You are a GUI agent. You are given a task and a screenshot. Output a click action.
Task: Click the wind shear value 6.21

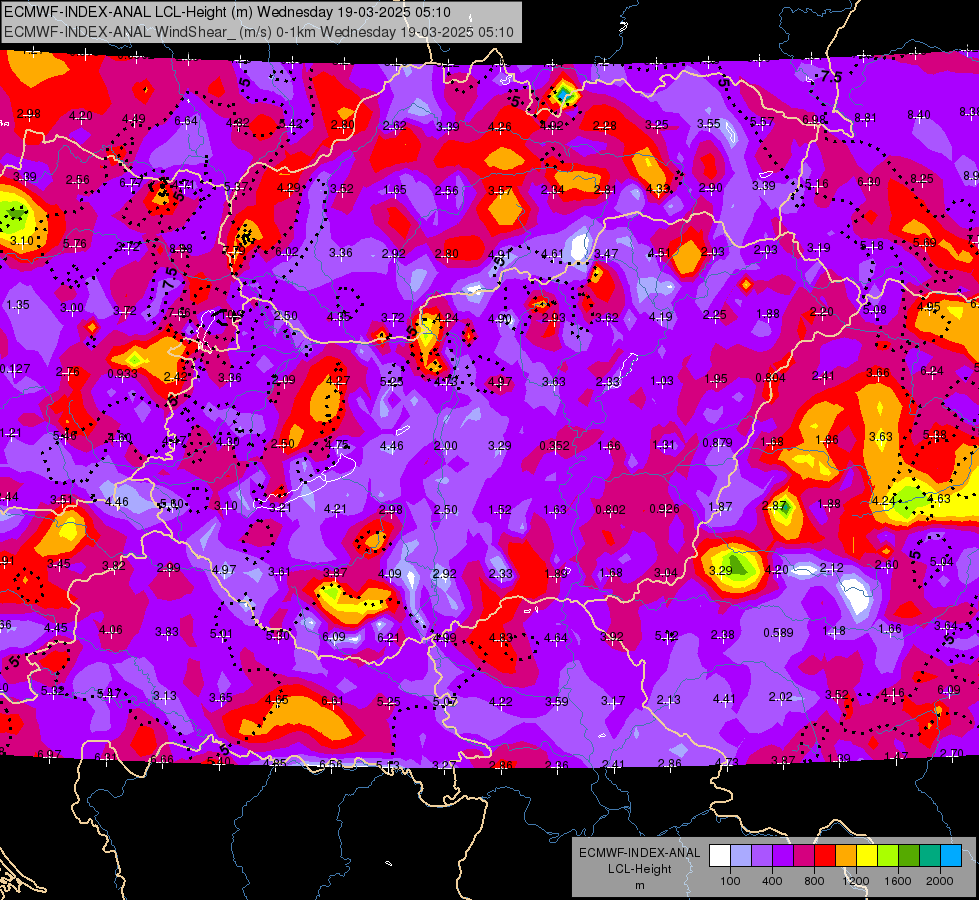coord(388,638)
